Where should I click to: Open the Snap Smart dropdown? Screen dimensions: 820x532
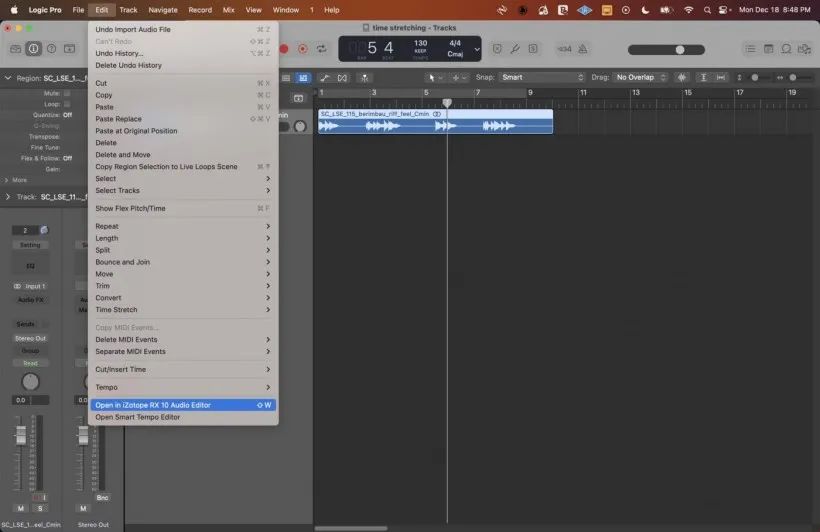[541, 77]
